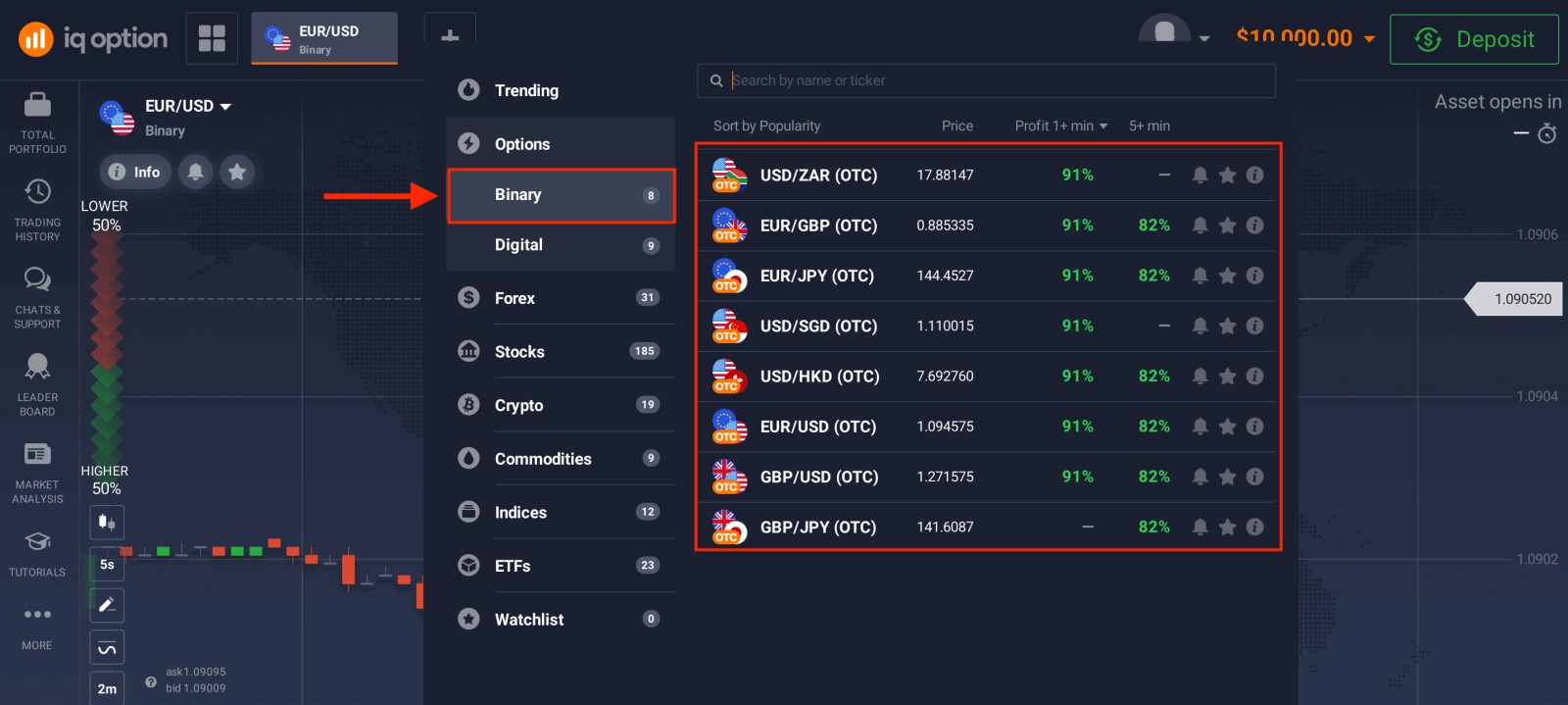Collapse the Options category
The image size is (1568, 705).
click(x=561, y=144)
